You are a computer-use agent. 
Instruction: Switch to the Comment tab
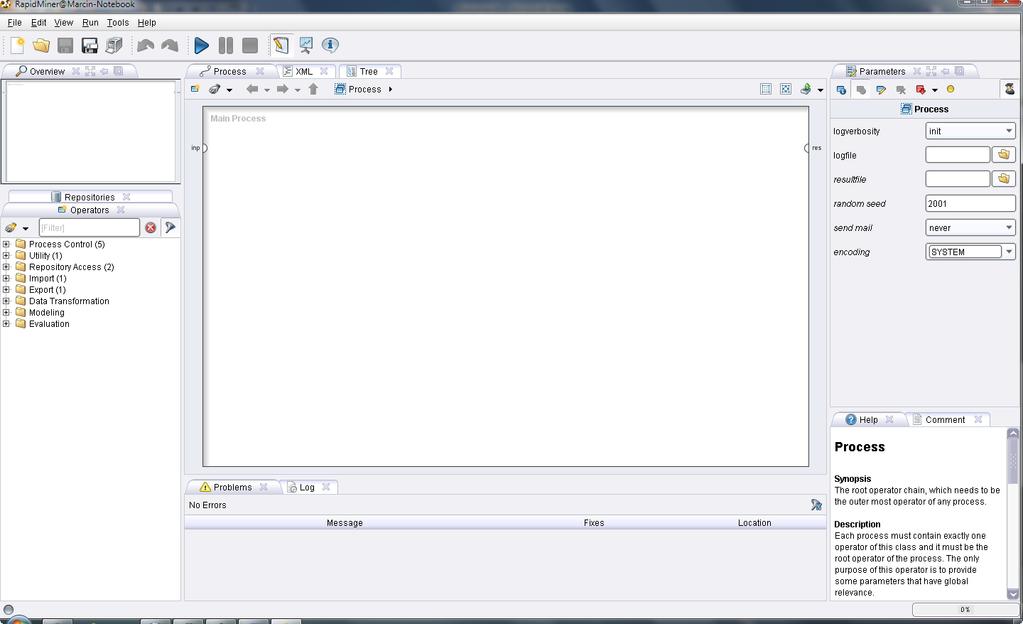click(x=945, y=420)
